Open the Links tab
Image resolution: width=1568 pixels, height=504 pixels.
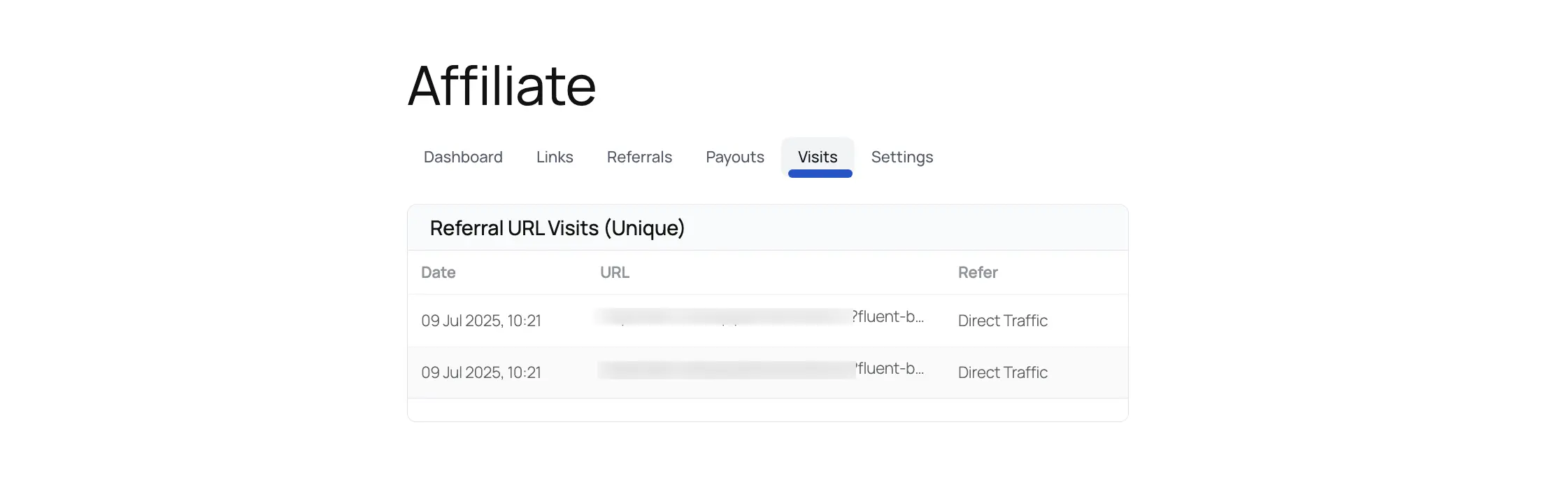[555, 157]
